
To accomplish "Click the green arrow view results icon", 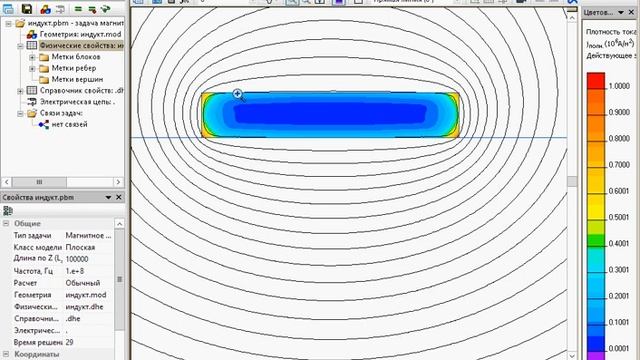I will tap(106, 9).
